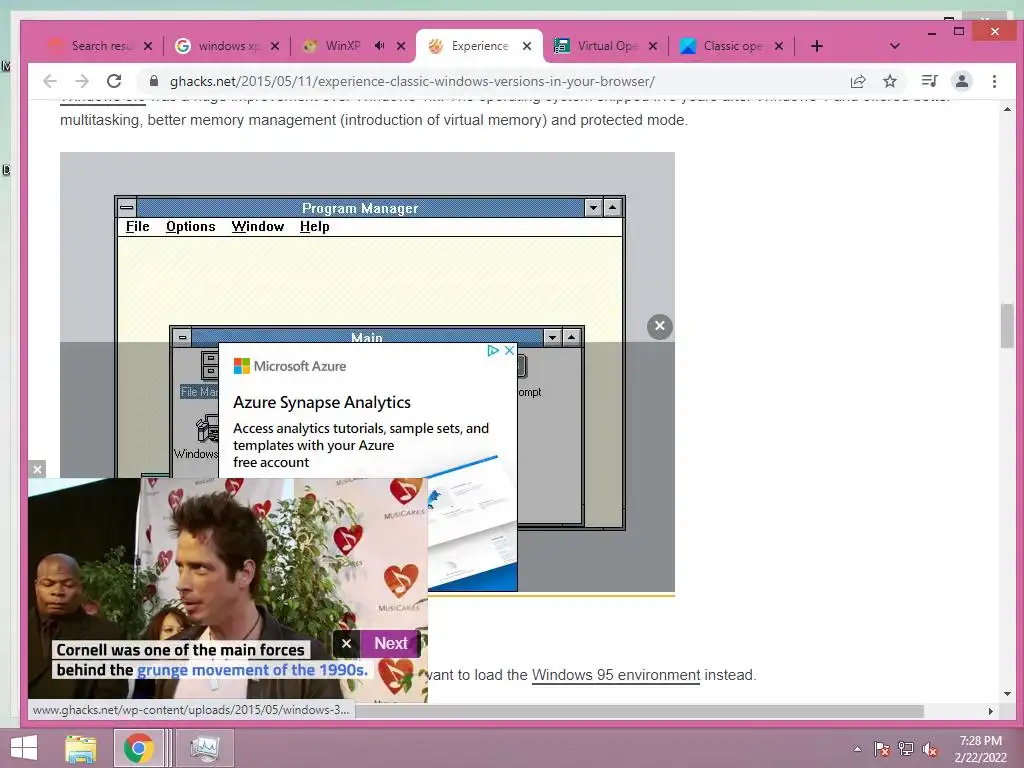Dismiss the Next video prompt X
This screenshot has width=1024, height=768.
coord(347,643)
